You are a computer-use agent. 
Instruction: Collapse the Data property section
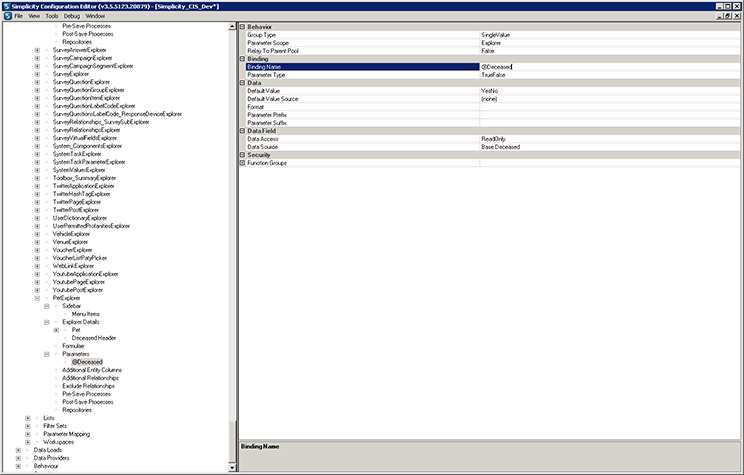[242, 83]
